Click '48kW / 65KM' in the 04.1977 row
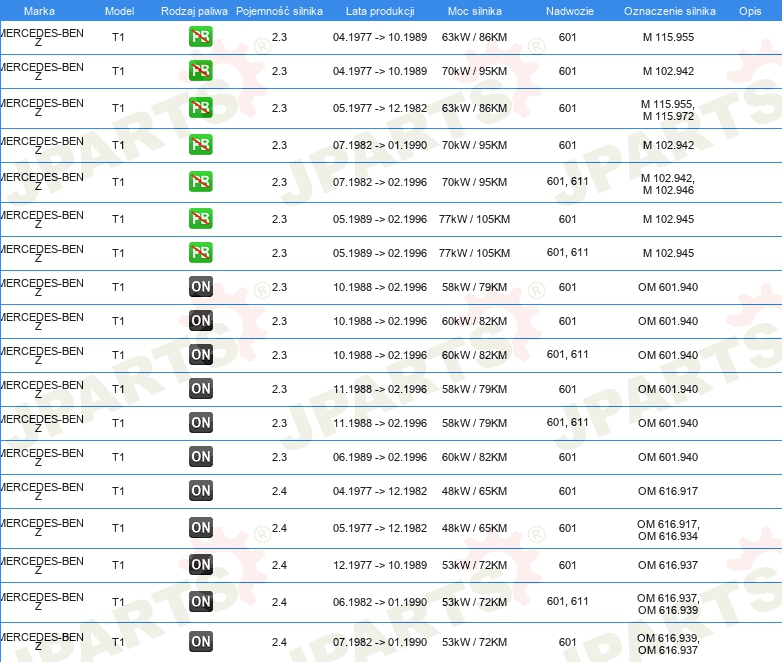 [x=474, y=491]
